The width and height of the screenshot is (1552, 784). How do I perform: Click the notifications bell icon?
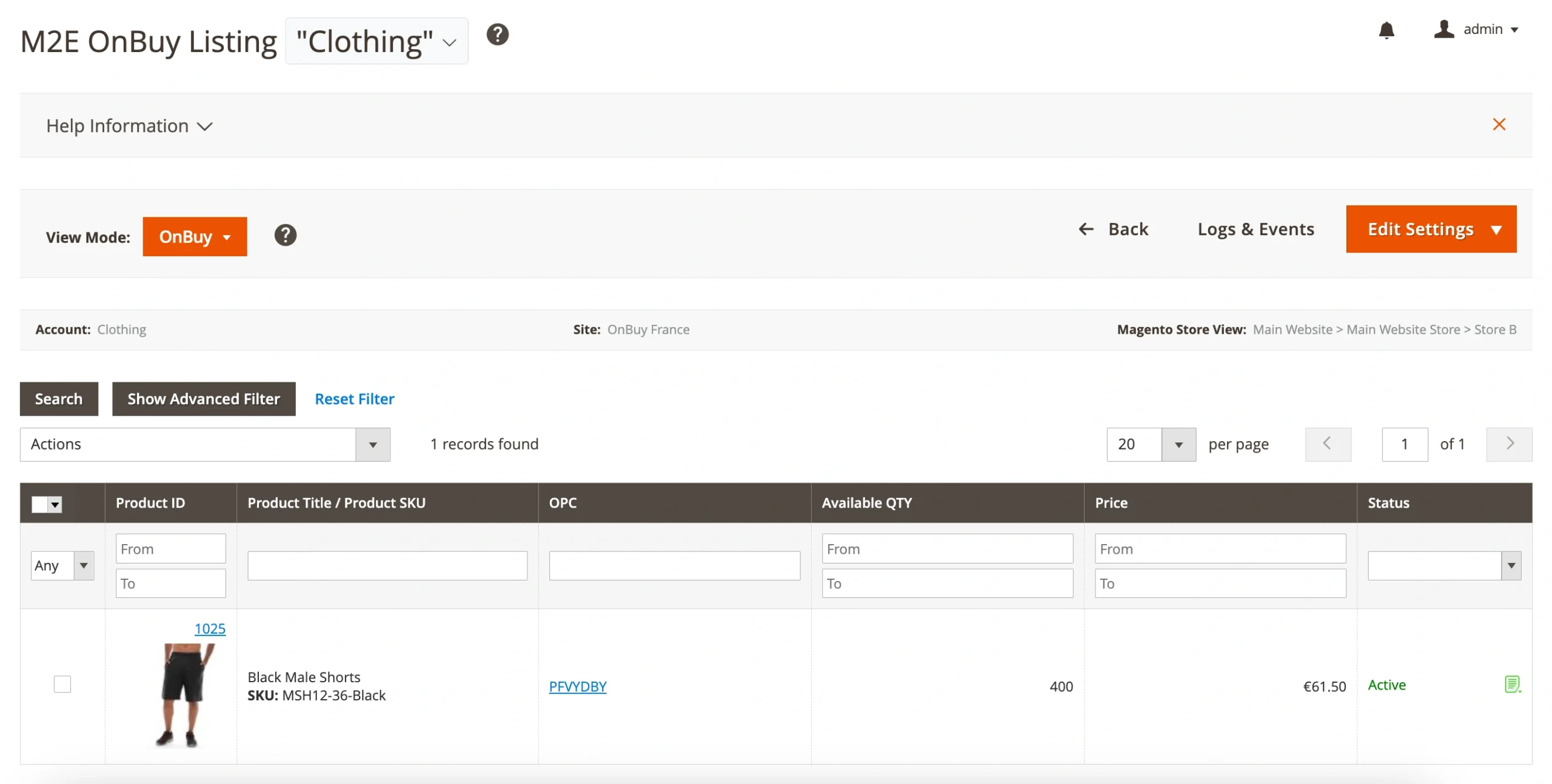coord(1386,30)
